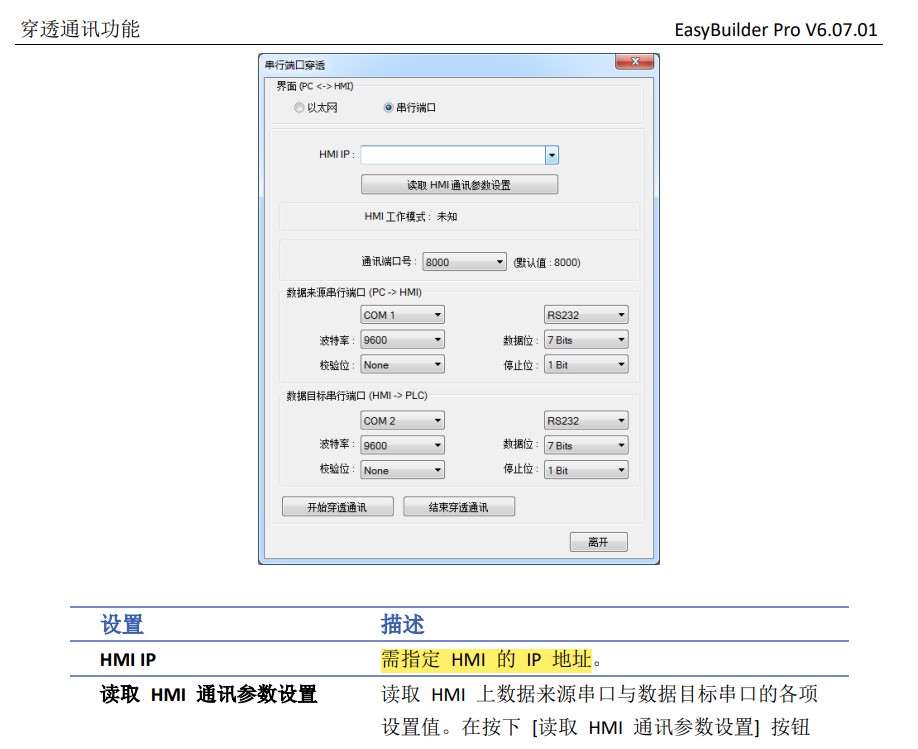
Task: Open the 通讯端口号 8000 dropdown
Action: tap(465, 262)
